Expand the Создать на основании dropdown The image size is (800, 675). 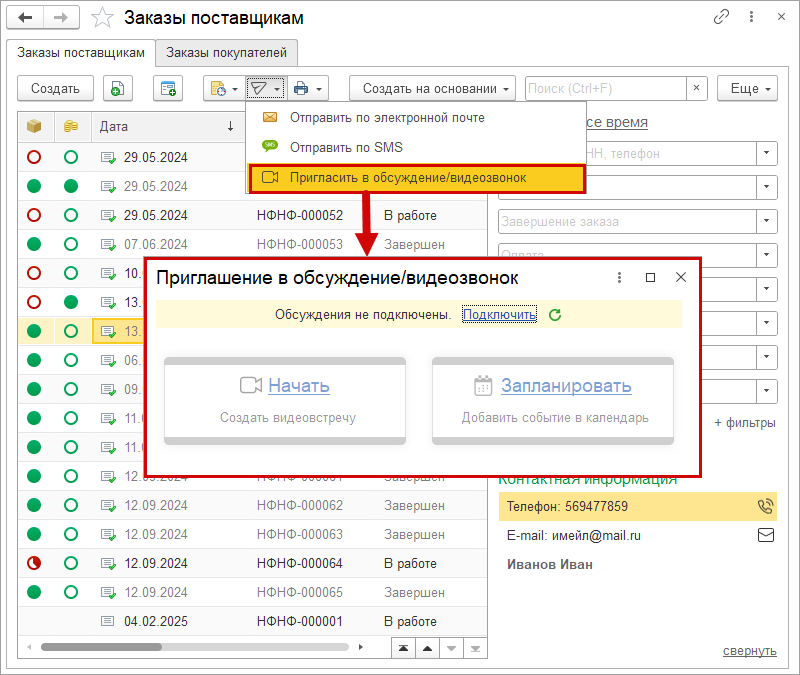432,88
